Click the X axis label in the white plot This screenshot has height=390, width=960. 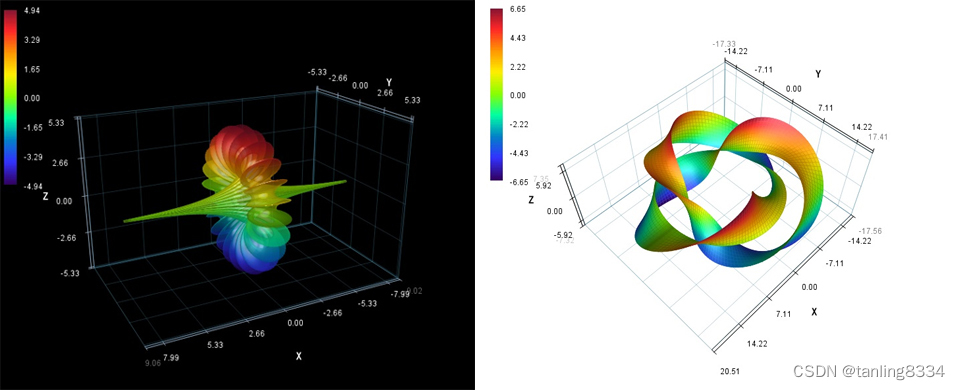[814, 312]
